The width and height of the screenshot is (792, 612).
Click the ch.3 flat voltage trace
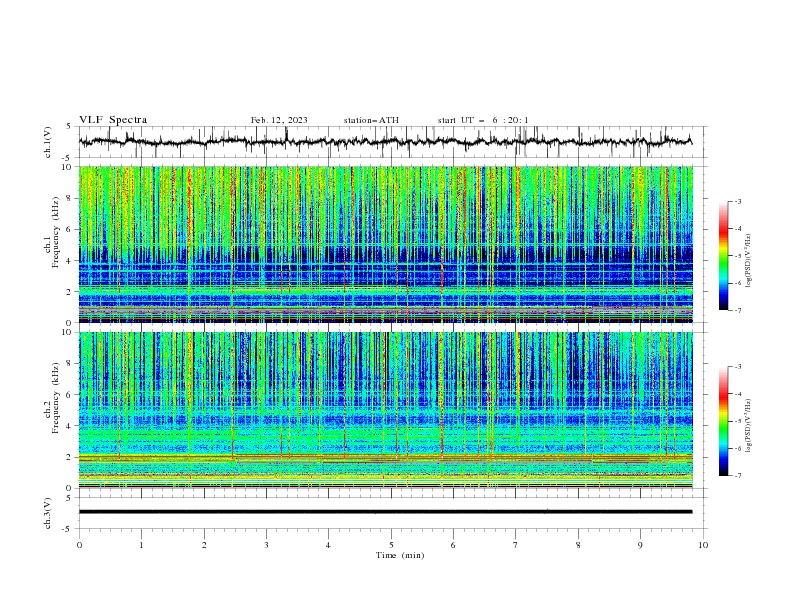click(x=385, y=512)
